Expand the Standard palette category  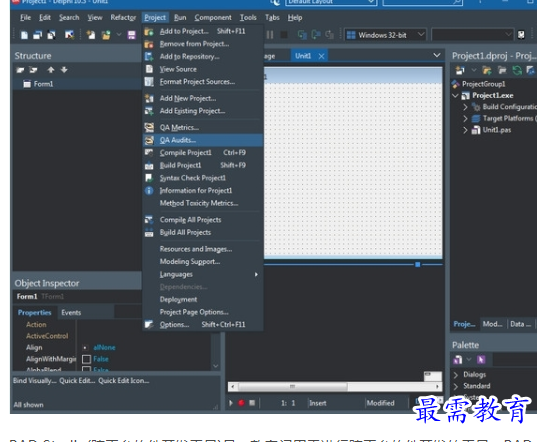click(455, 386)
